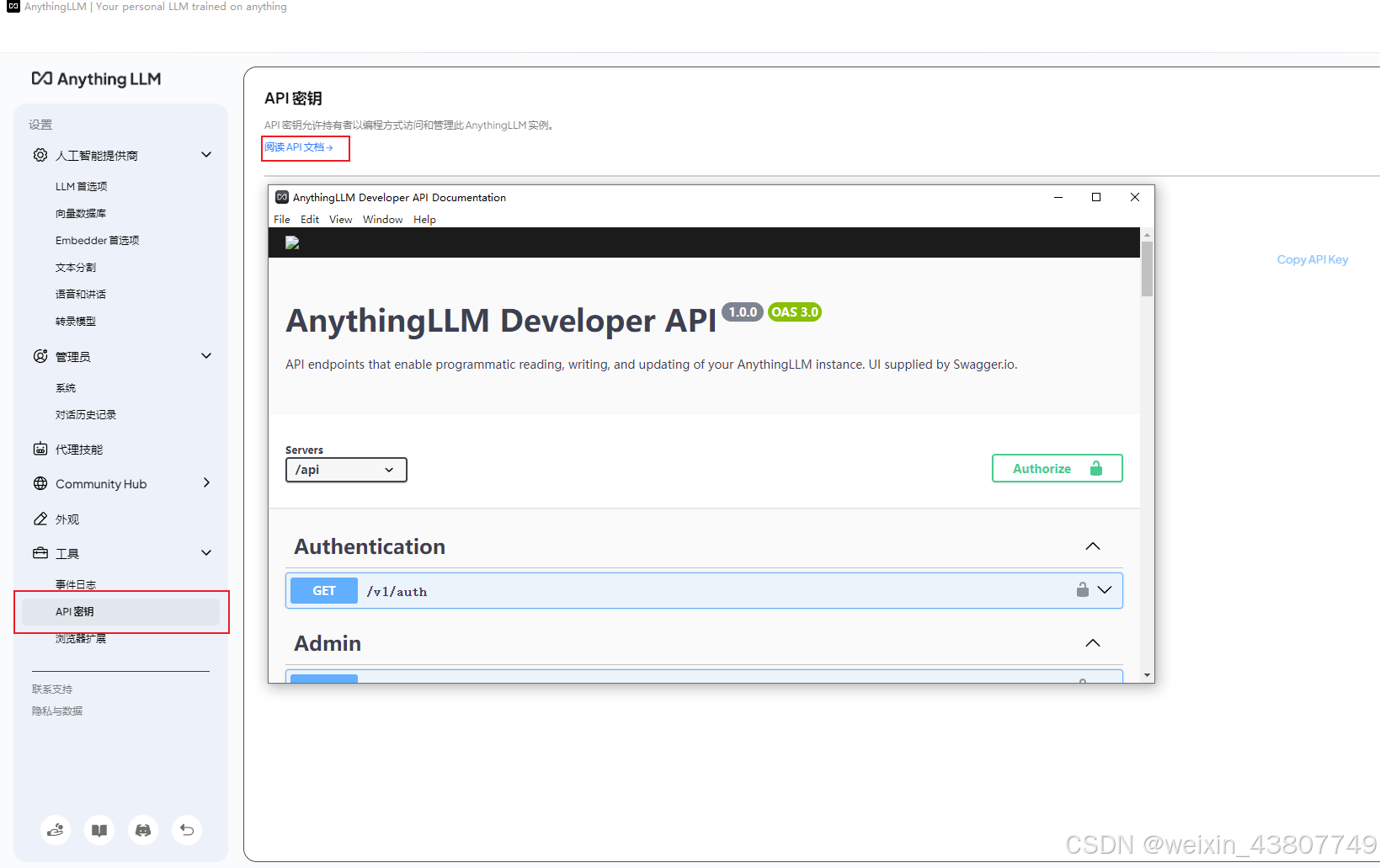Click the browser tab favicon for AnythingLLM
The image size is (1380, 868).
13,7
